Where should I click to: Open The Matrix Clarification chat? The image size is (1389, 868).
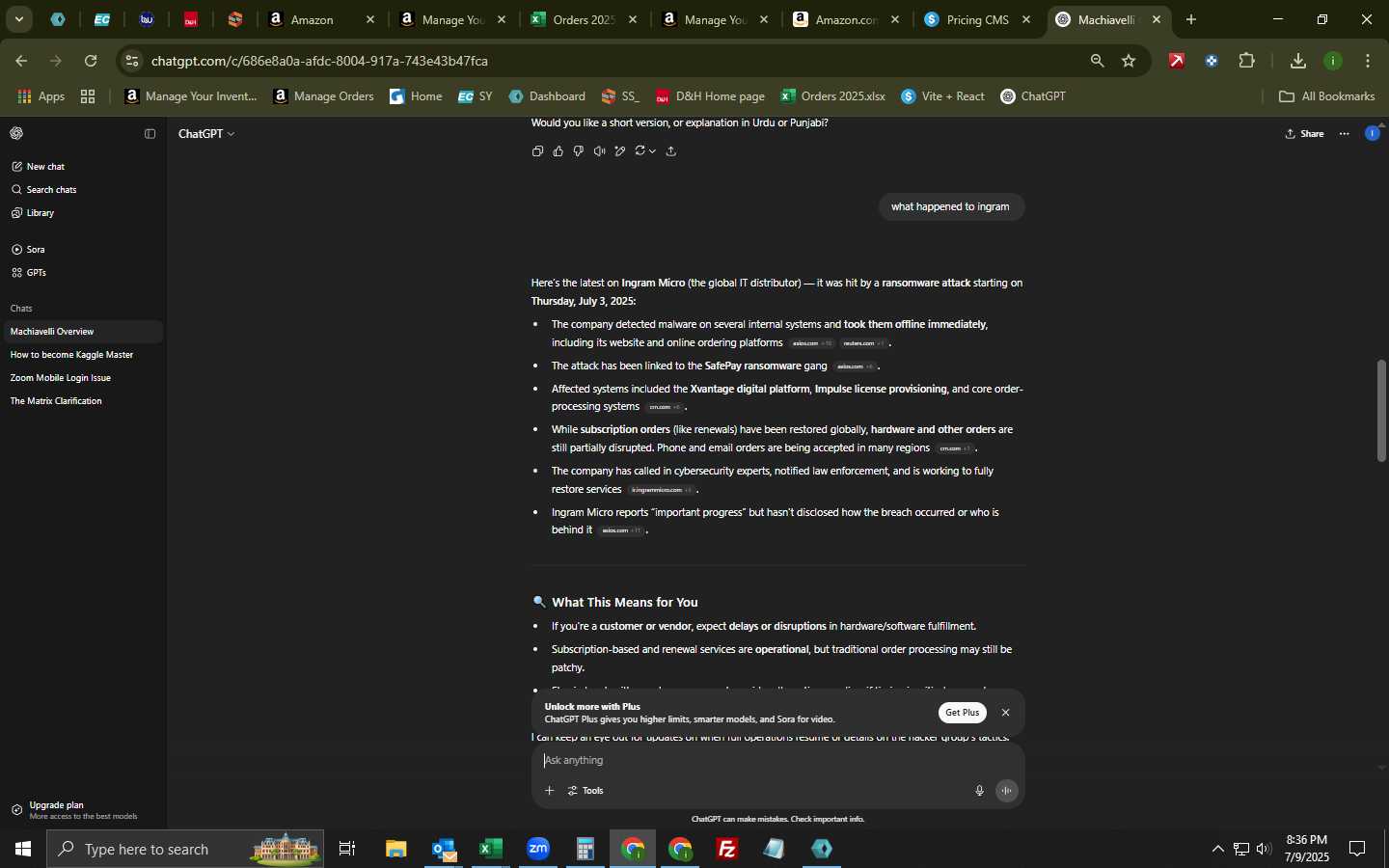click(82, 401)
